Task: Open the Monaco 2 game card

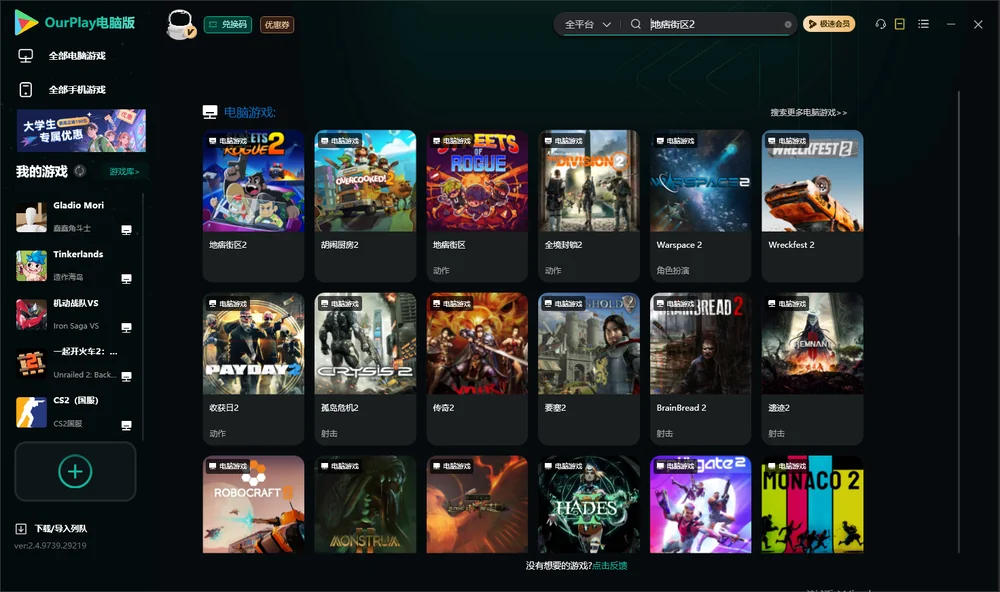Action: click(x=812, y=504)
